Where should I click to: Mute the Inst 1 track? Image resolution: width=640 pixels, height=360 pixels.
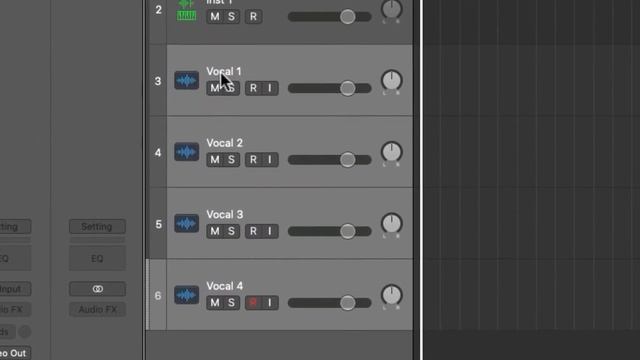[215, 17]
